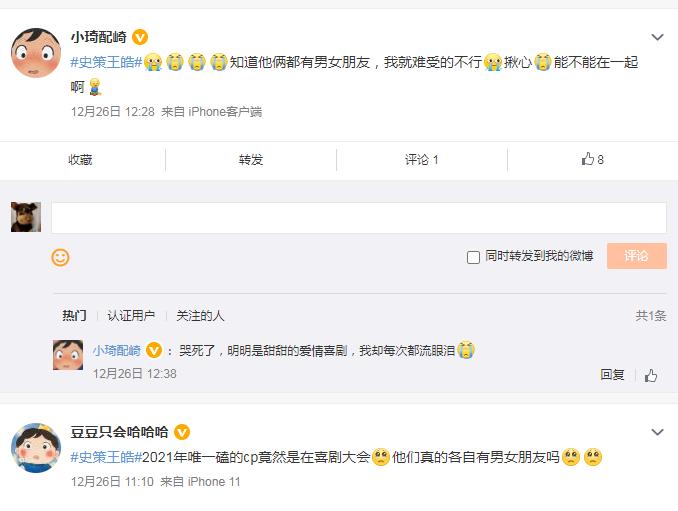The width and height of the screenshot is (678, 511).
Task: Click commenter avatar beside 哭死了 comment
Action: [67, 355]
